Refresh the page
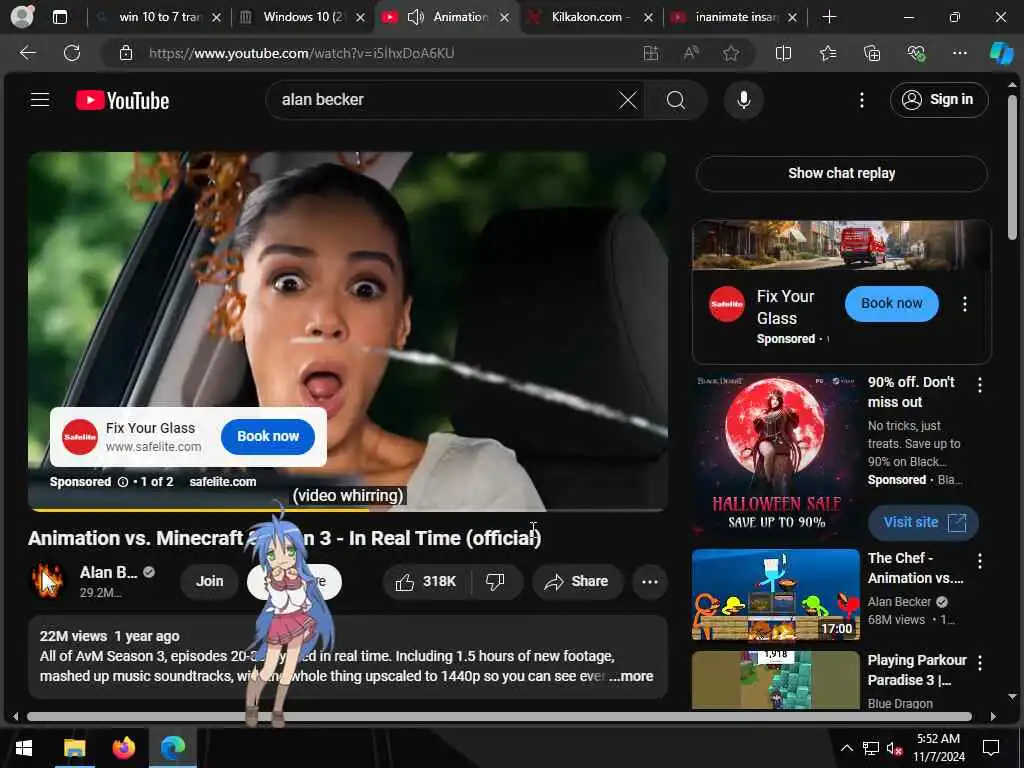This screenshot has width=1024, height=768. pyautogui.click(x=72, y=53)
